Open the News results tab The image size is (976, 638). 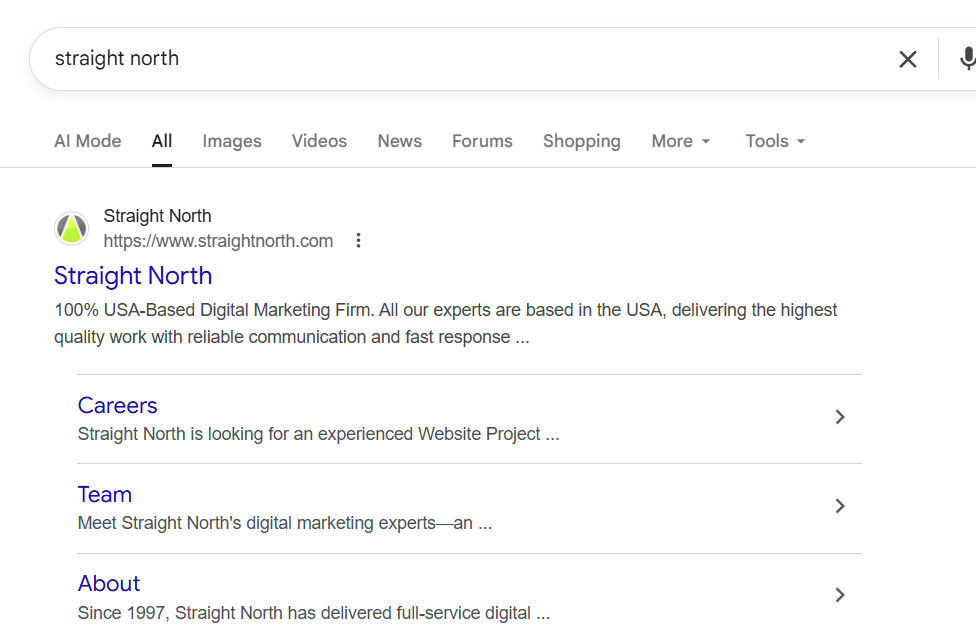tap(399, 141)
